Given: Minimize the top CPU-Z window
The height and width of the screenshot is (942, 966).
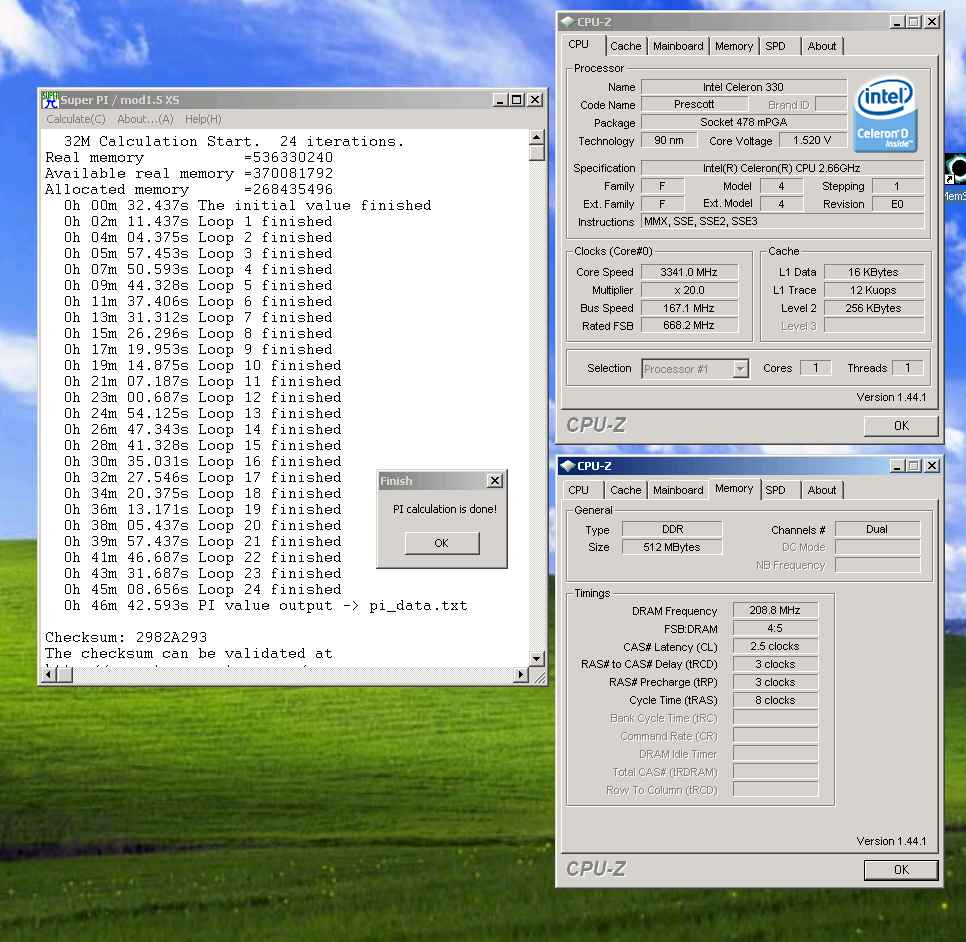Looking at the screenshot, I should point(897,22).
